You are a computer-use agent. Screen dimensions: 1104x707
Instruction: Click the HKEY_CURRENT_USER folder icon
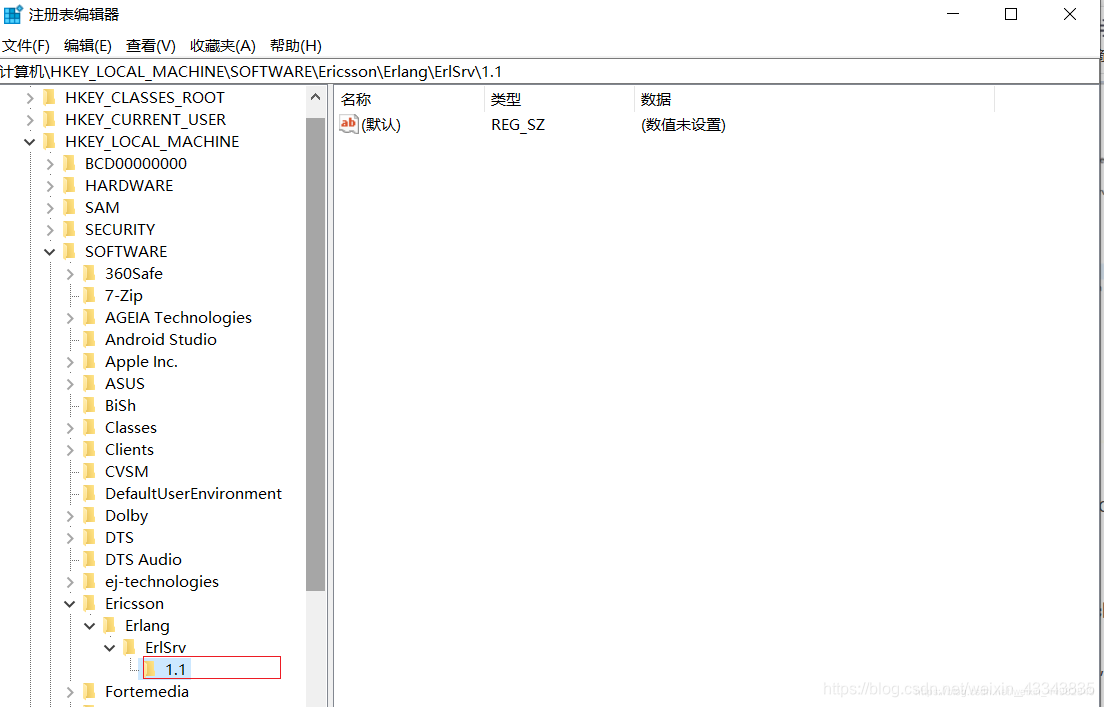[x=49, y=119]
